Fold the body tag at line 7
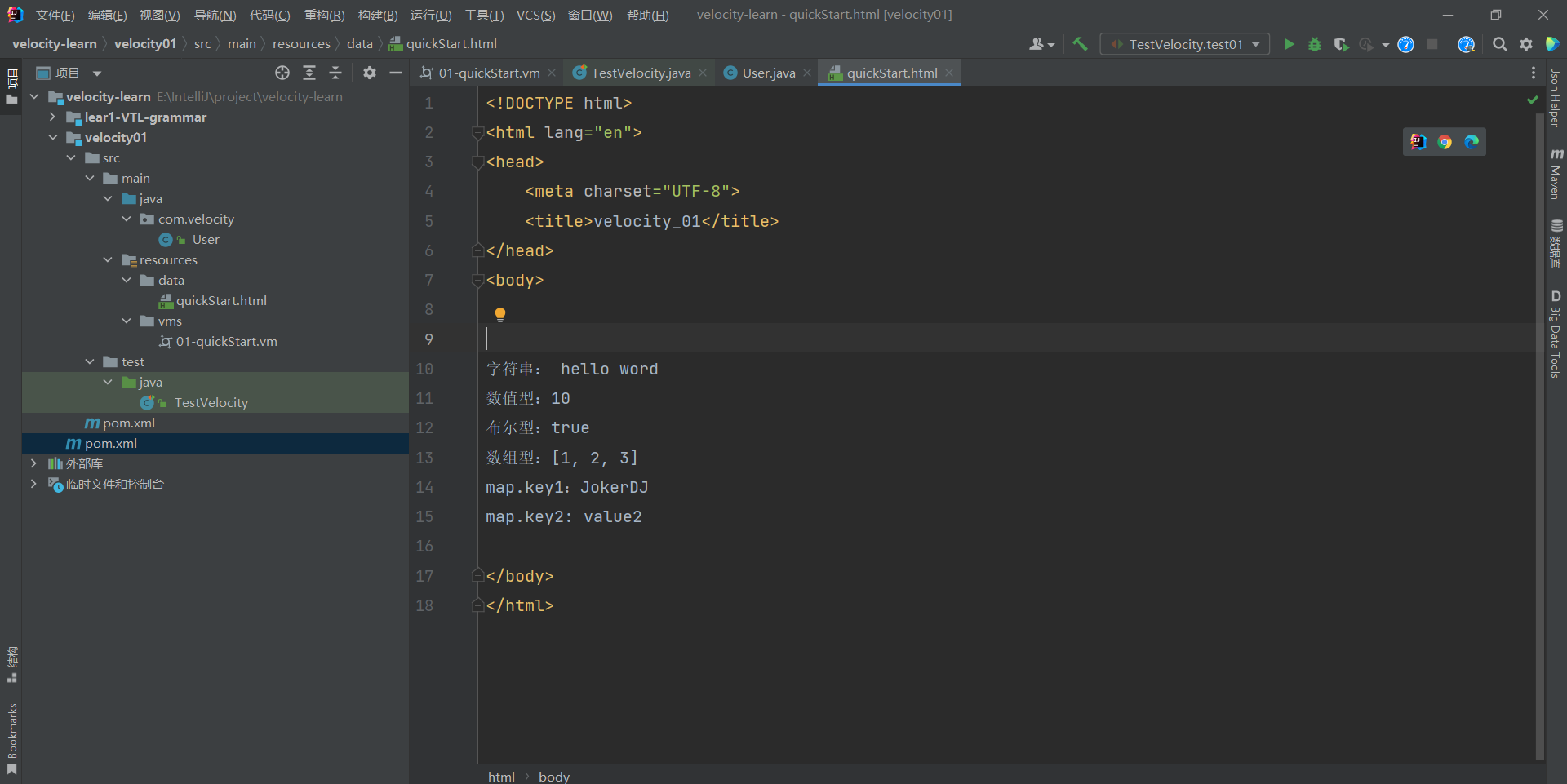Screen dimensions: 1567x784 tap(478, 281)
